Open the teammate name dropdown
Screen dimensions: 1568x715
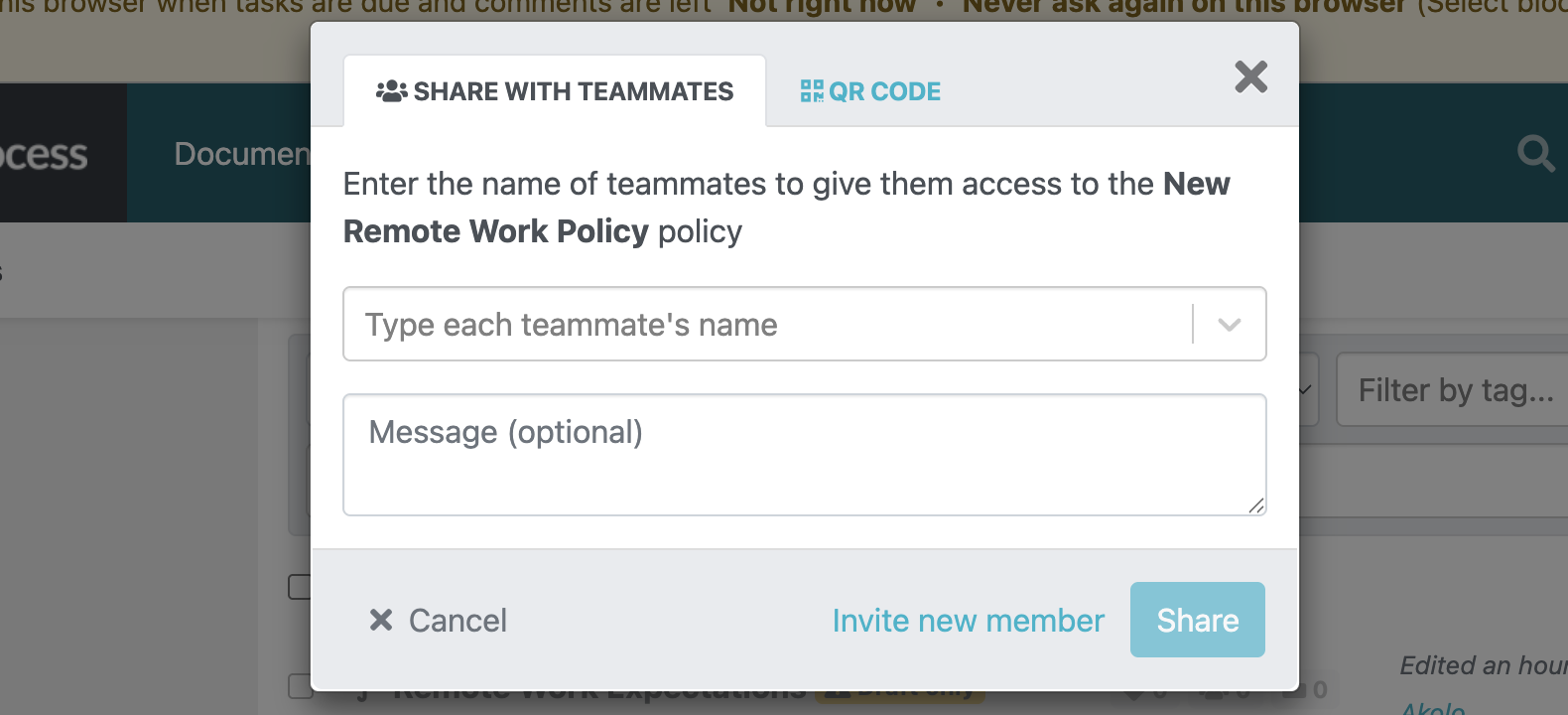[1231, 324]
